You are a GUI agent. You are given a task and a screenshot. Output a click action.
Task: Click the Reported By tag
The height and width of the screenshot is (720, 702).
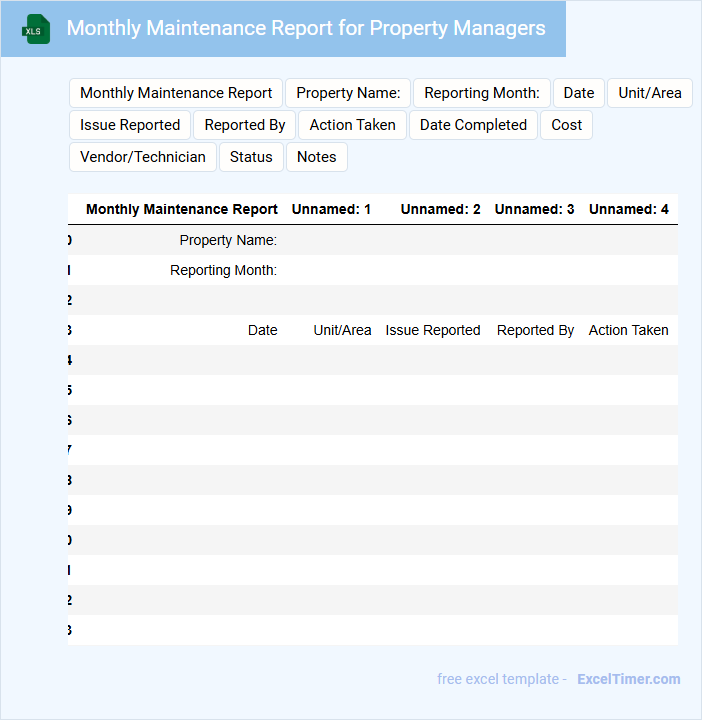click(x=245, y=125)
